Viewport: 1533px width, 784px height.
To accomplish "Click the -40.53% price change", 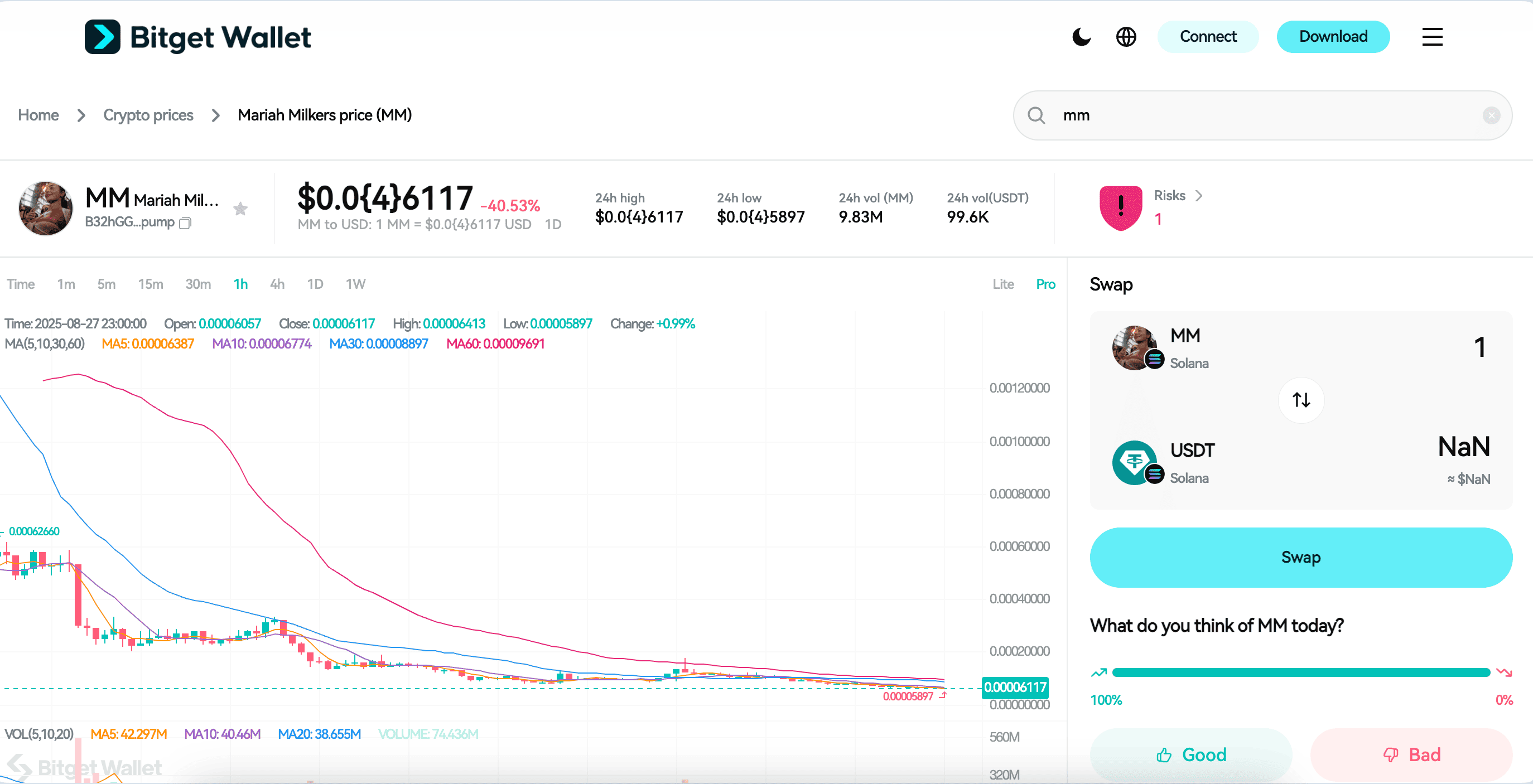I will [510, 206].
